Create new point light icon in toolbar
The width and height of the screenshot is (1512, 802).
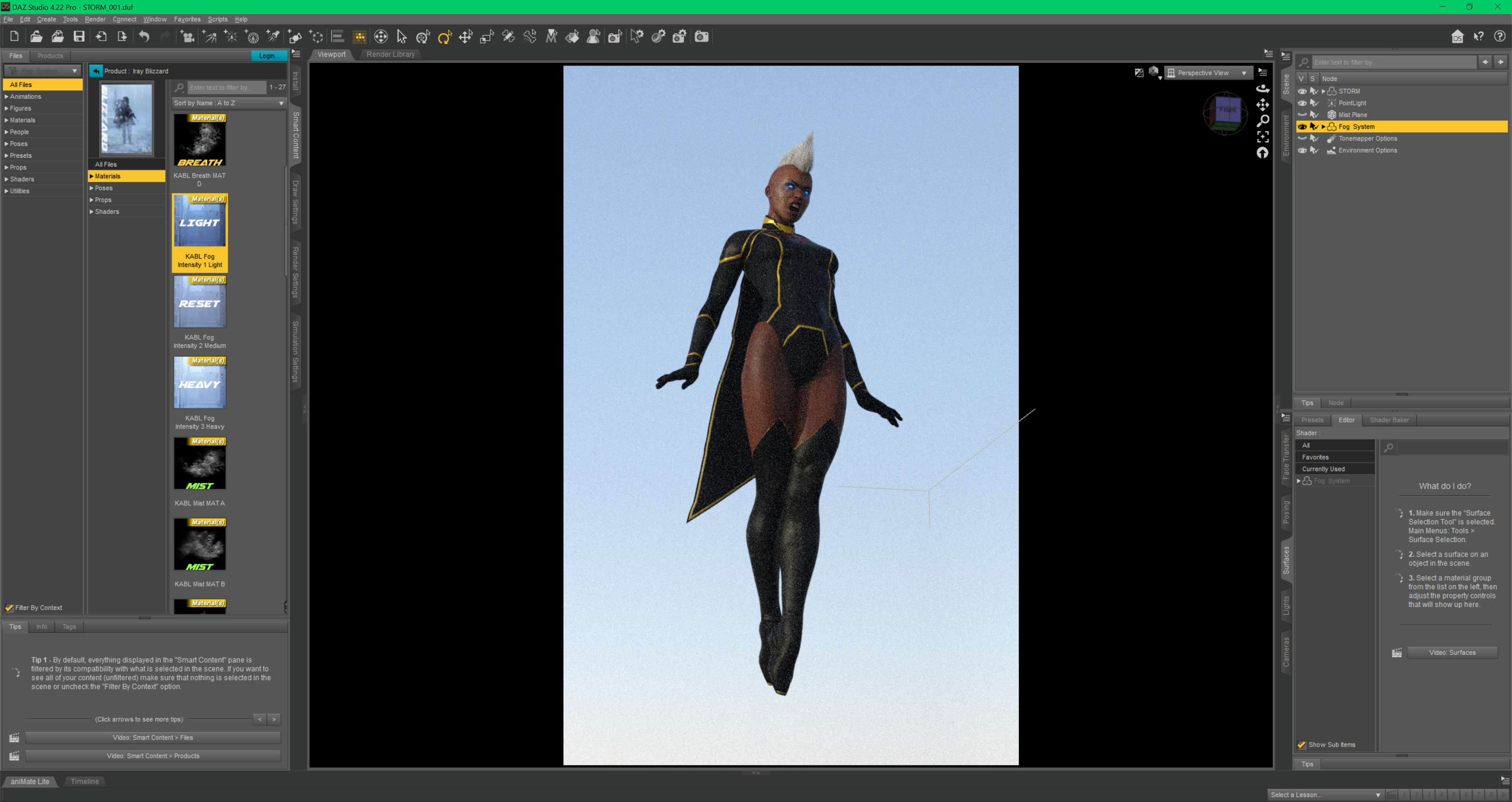tap(231, 36)
